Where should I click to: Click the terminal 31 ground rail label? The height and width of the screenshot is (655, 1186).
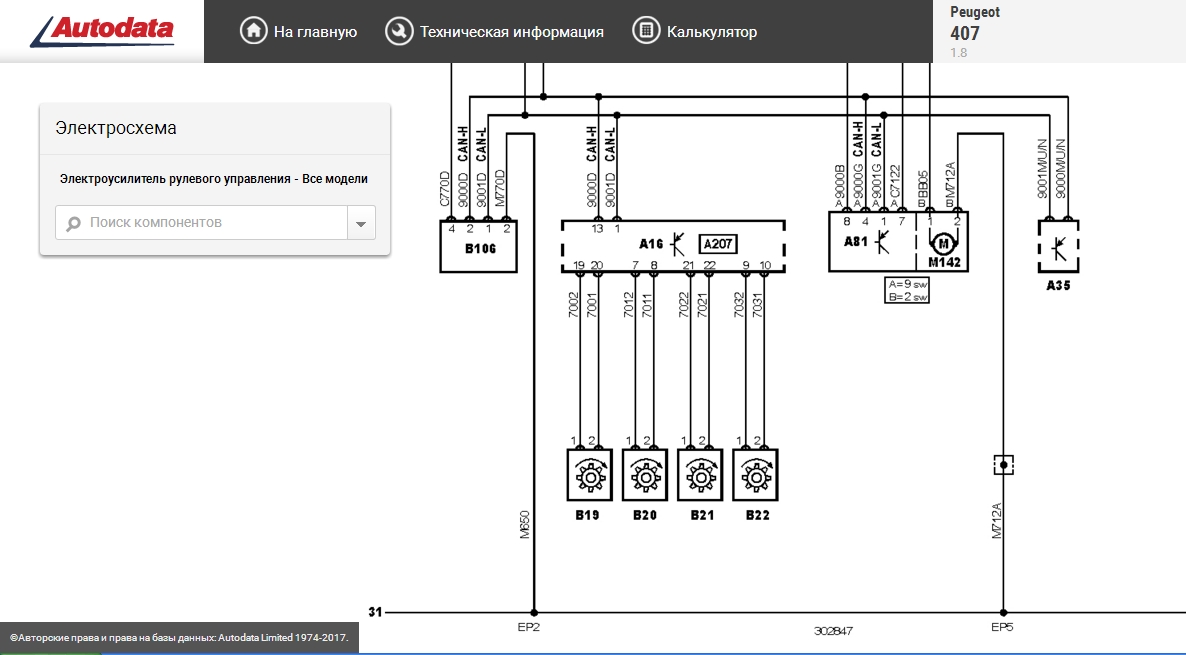(375, 612)
